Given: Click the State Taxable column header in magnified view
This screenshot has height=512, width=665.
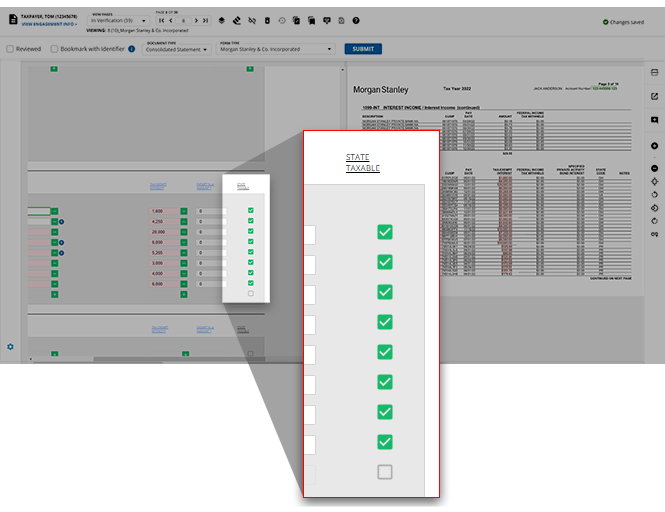Looking at the screenshot, I should tap(362, 163).
